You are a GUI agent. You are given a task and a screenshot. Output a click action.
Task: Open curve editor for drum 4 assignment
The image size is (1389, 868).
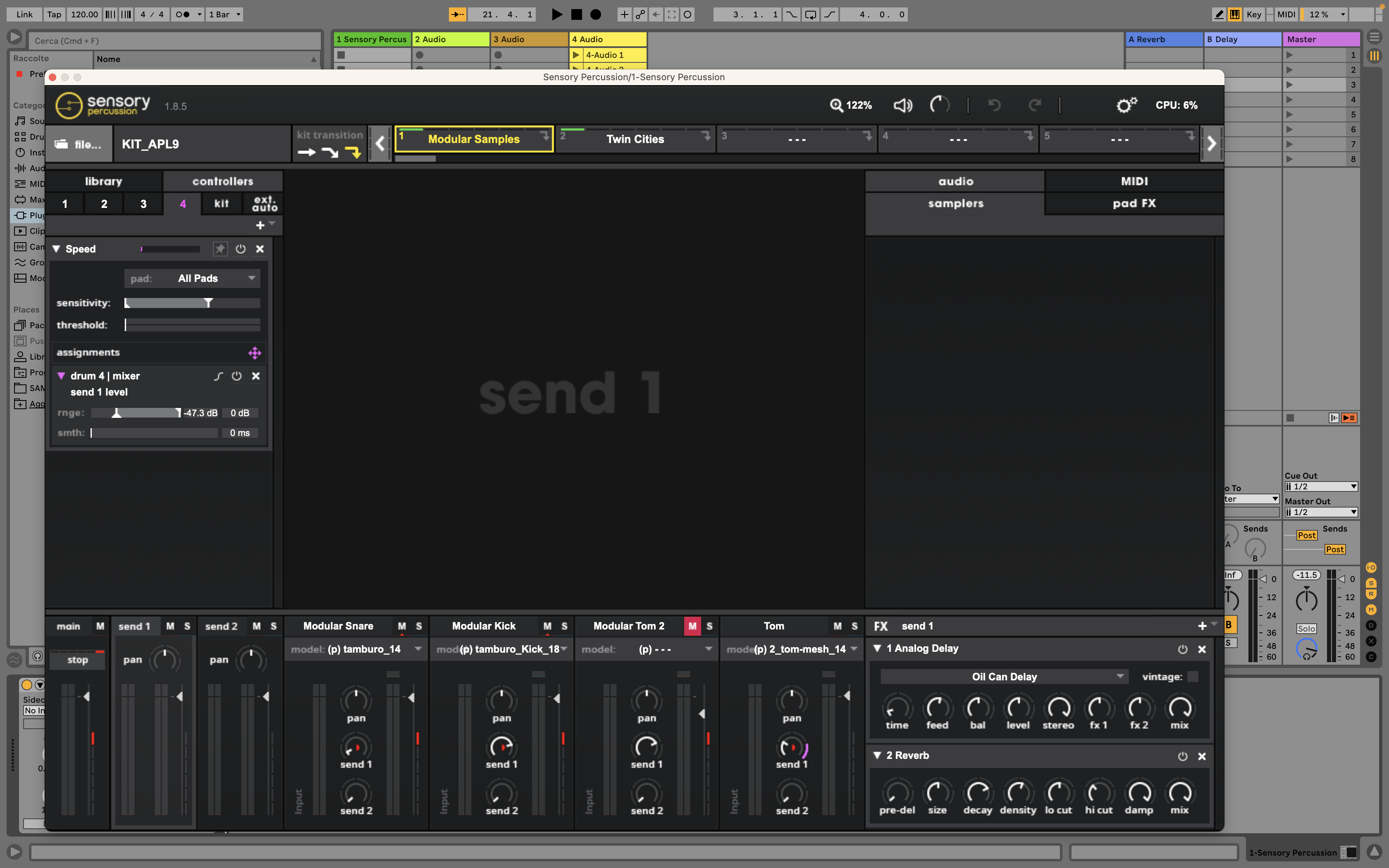[x=218, y=376]
